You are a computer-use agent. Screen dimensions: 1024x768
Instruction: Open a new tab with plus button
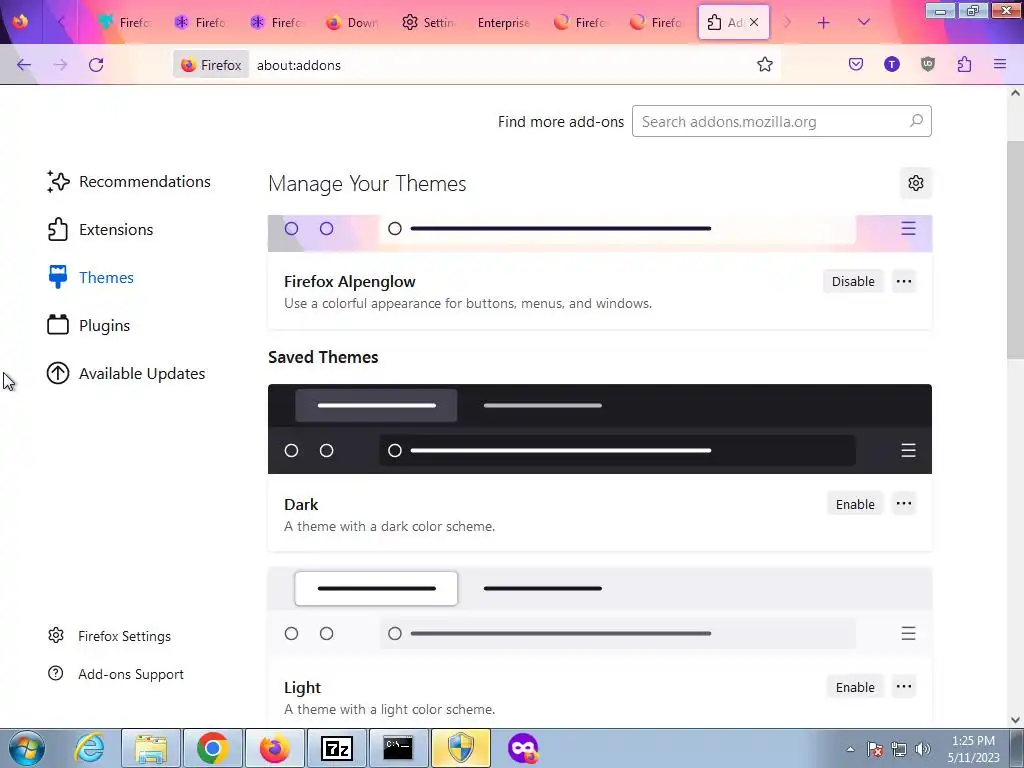click(824, 23)
